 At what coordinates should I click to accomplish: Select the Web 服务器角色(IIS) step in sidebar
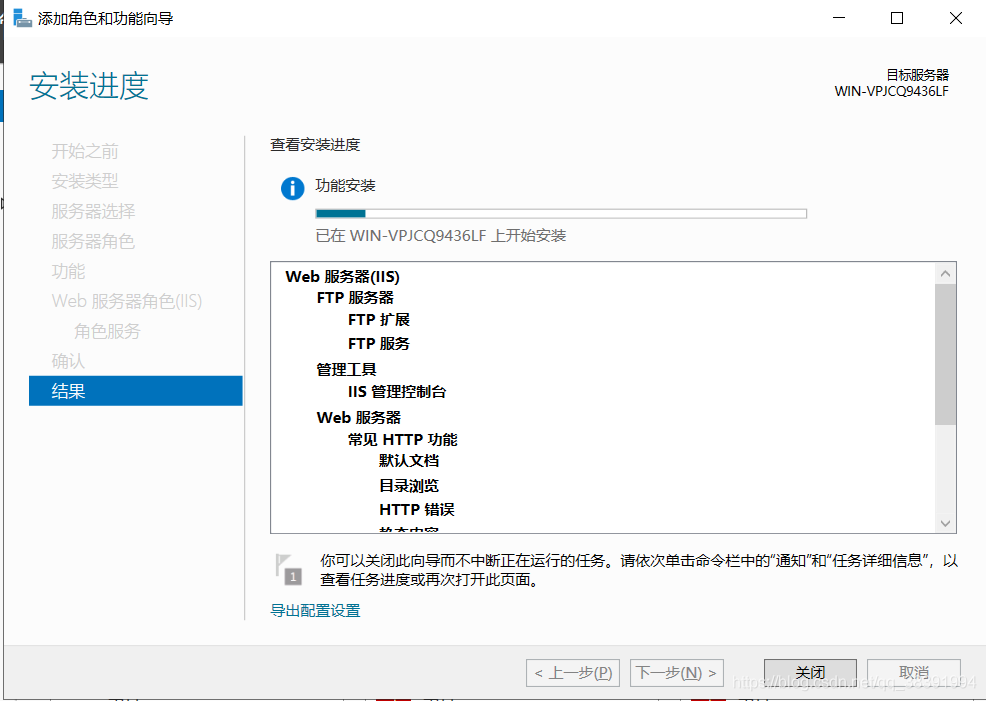[x=127, y=301]
